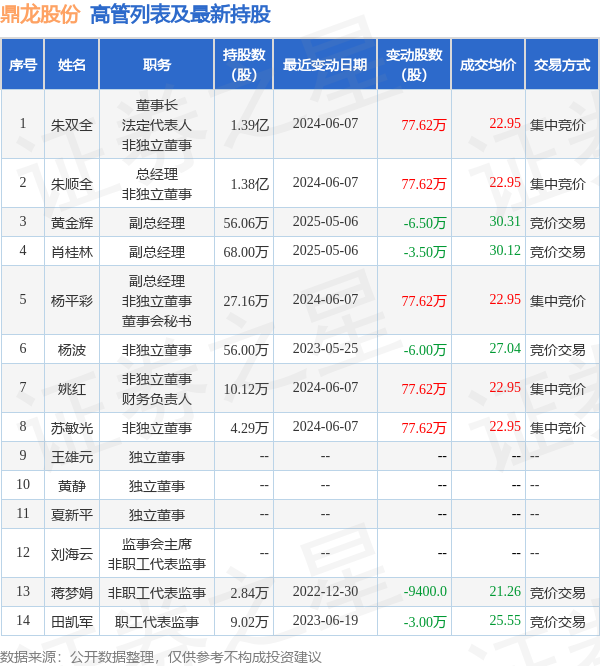Click the name 朱双全

tap(72, 125)
